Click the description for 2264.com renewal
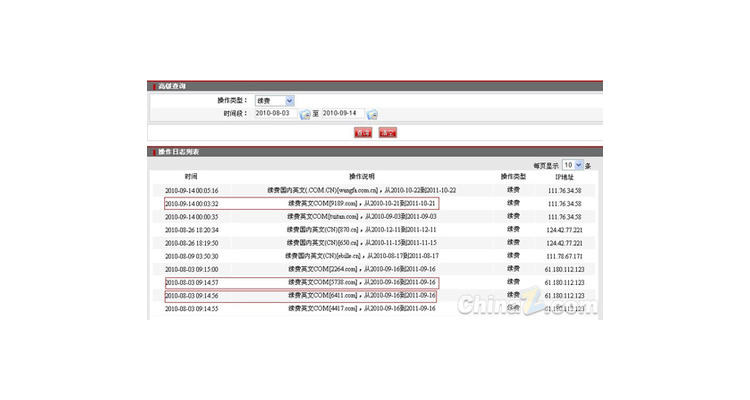 coord(362,269)
